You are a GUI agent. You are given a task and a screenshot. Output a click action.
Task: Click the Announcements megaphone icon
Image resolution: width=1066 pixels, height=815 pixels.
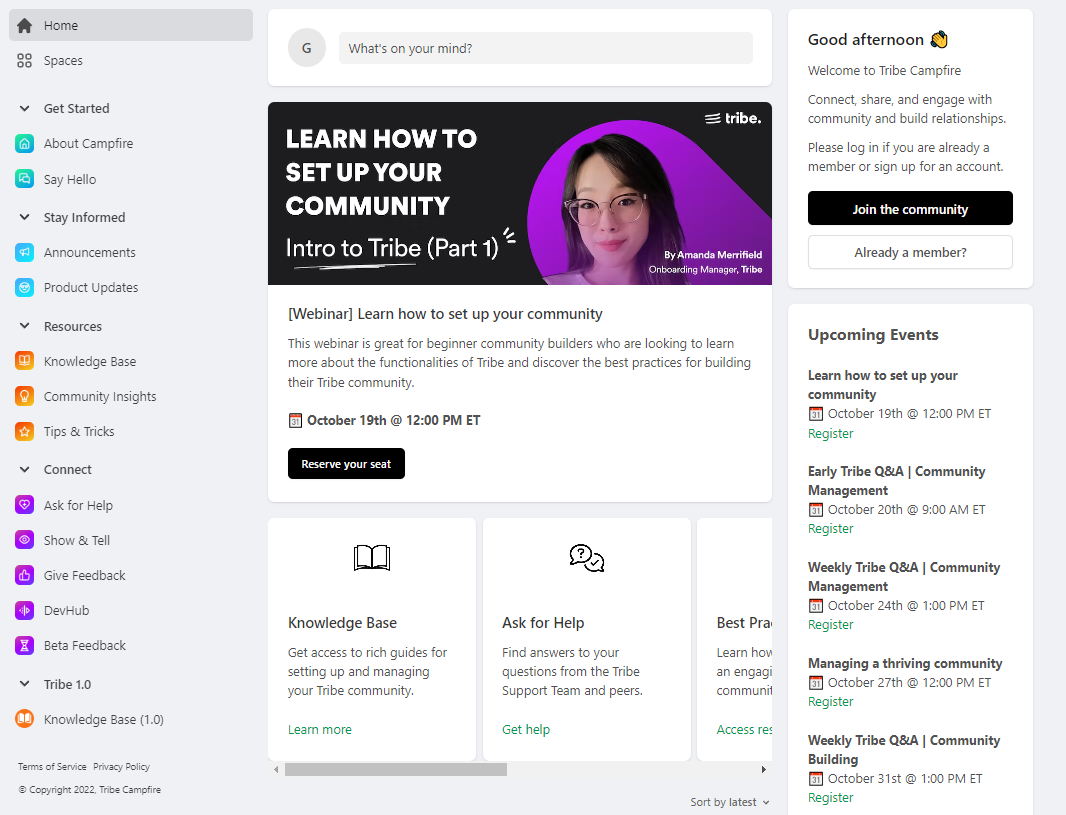coord(24,252)
